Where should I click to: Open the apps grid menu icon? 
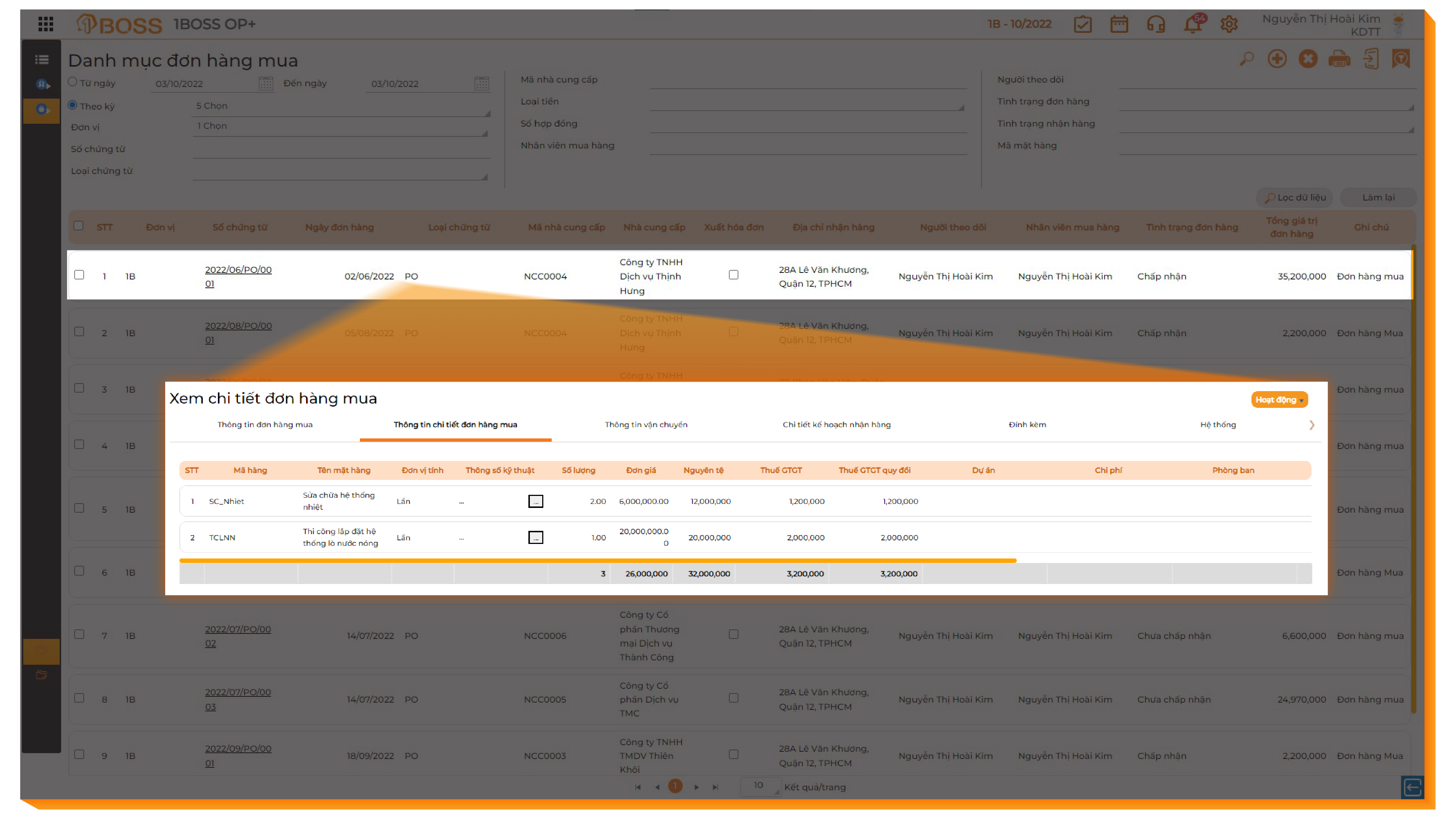click(x=46, y=24)
